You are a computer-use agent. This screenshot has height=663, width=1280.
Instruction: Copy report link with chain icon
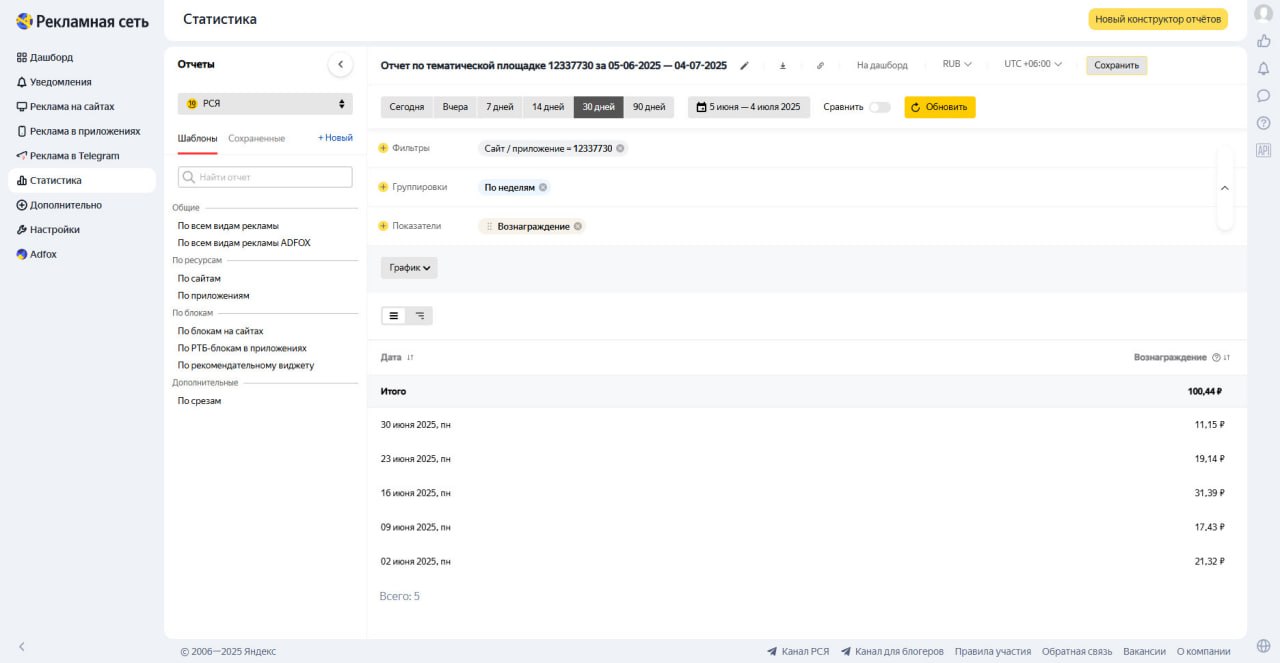tap(820, 65)
